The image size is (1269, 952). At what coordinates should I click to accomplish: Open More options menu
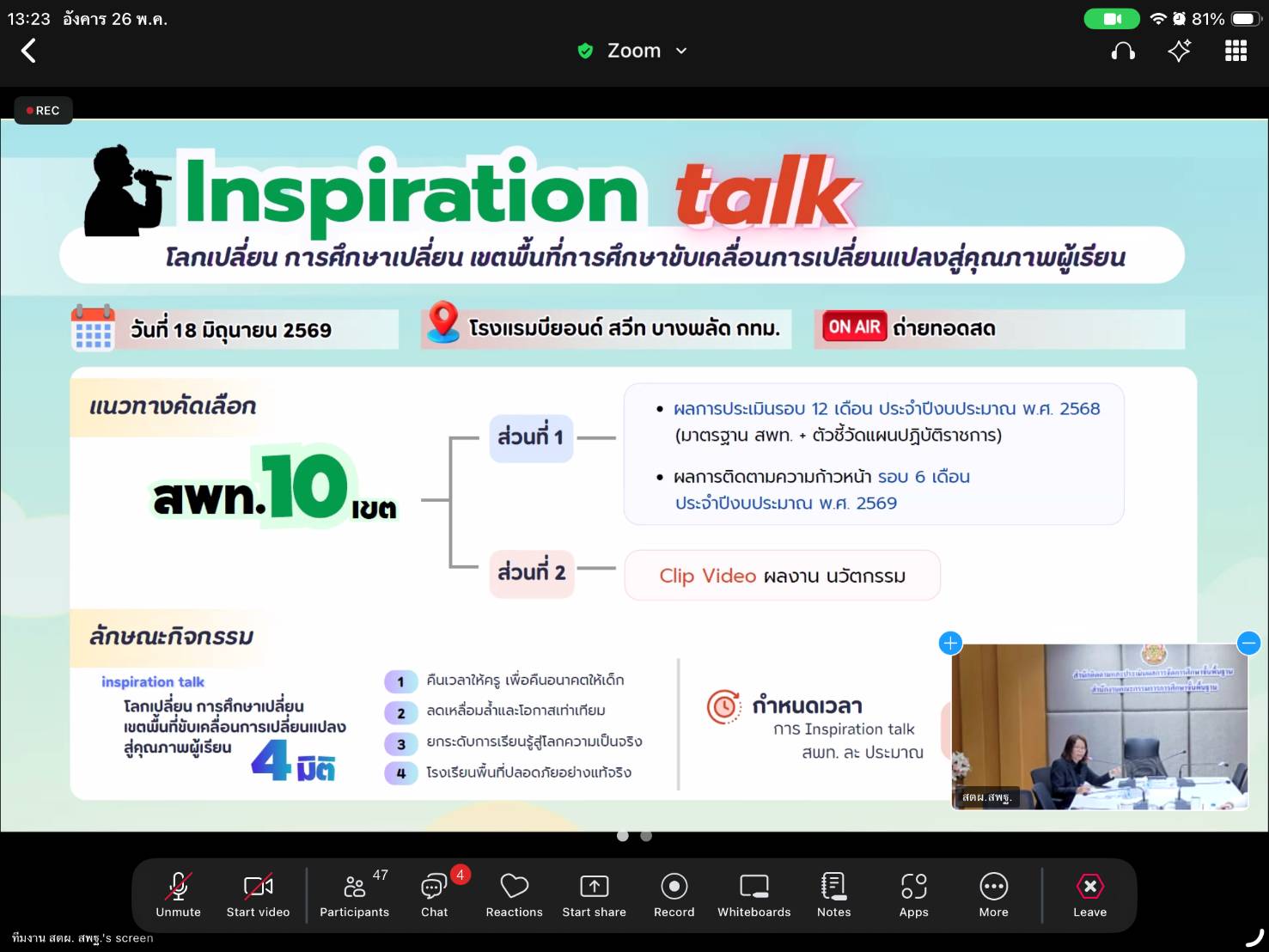click(993, 894)
